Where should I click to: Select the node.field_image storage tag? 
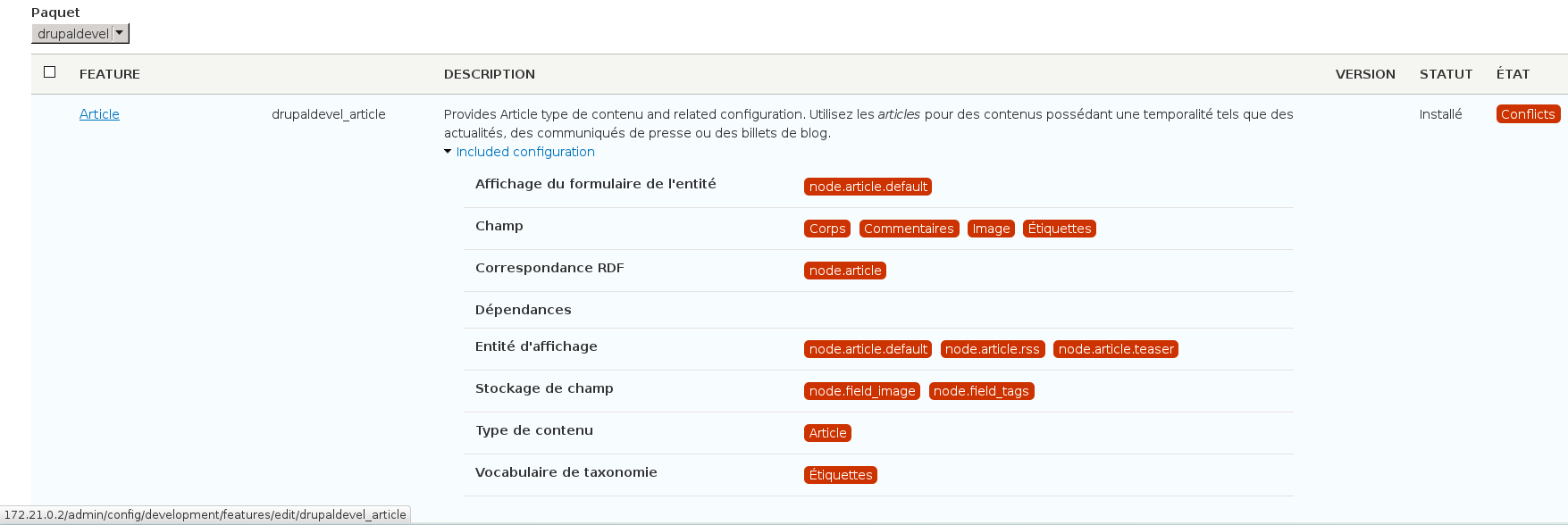point(862,391)
